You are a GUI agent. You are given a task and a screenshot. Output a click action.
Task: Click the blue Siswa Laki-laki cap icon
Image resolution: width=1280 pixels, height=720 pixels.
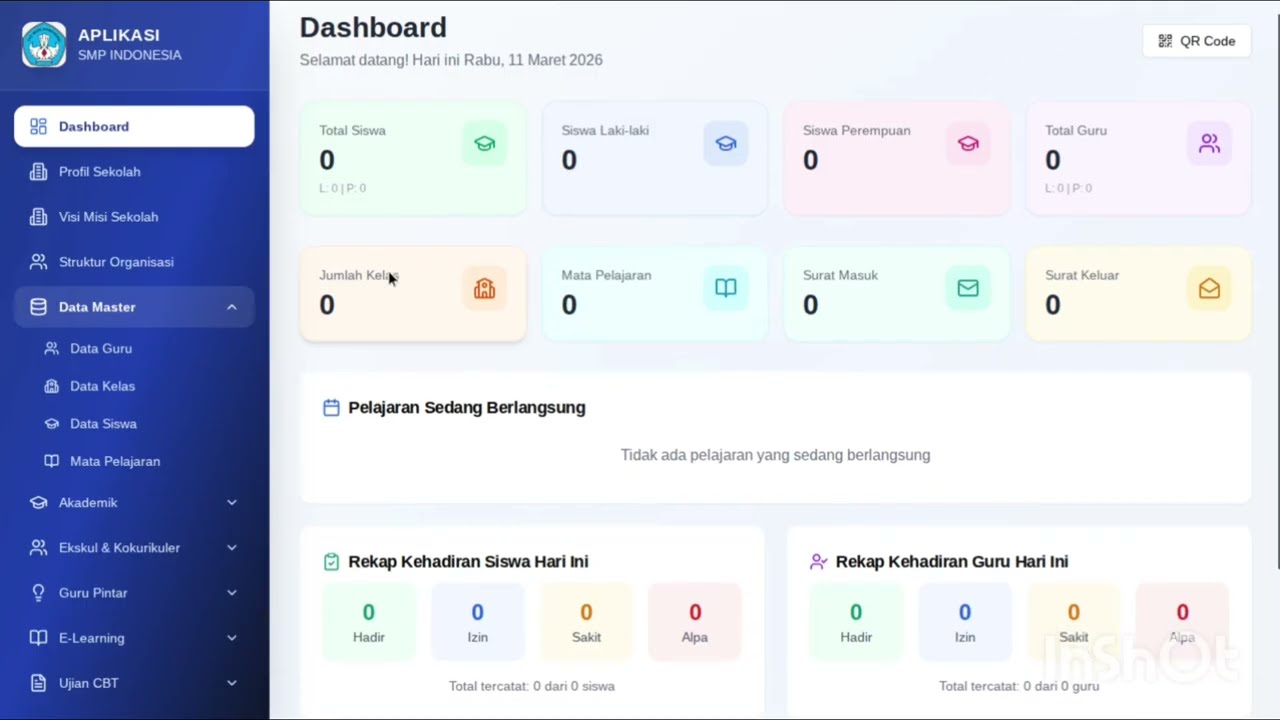[726, 143]
